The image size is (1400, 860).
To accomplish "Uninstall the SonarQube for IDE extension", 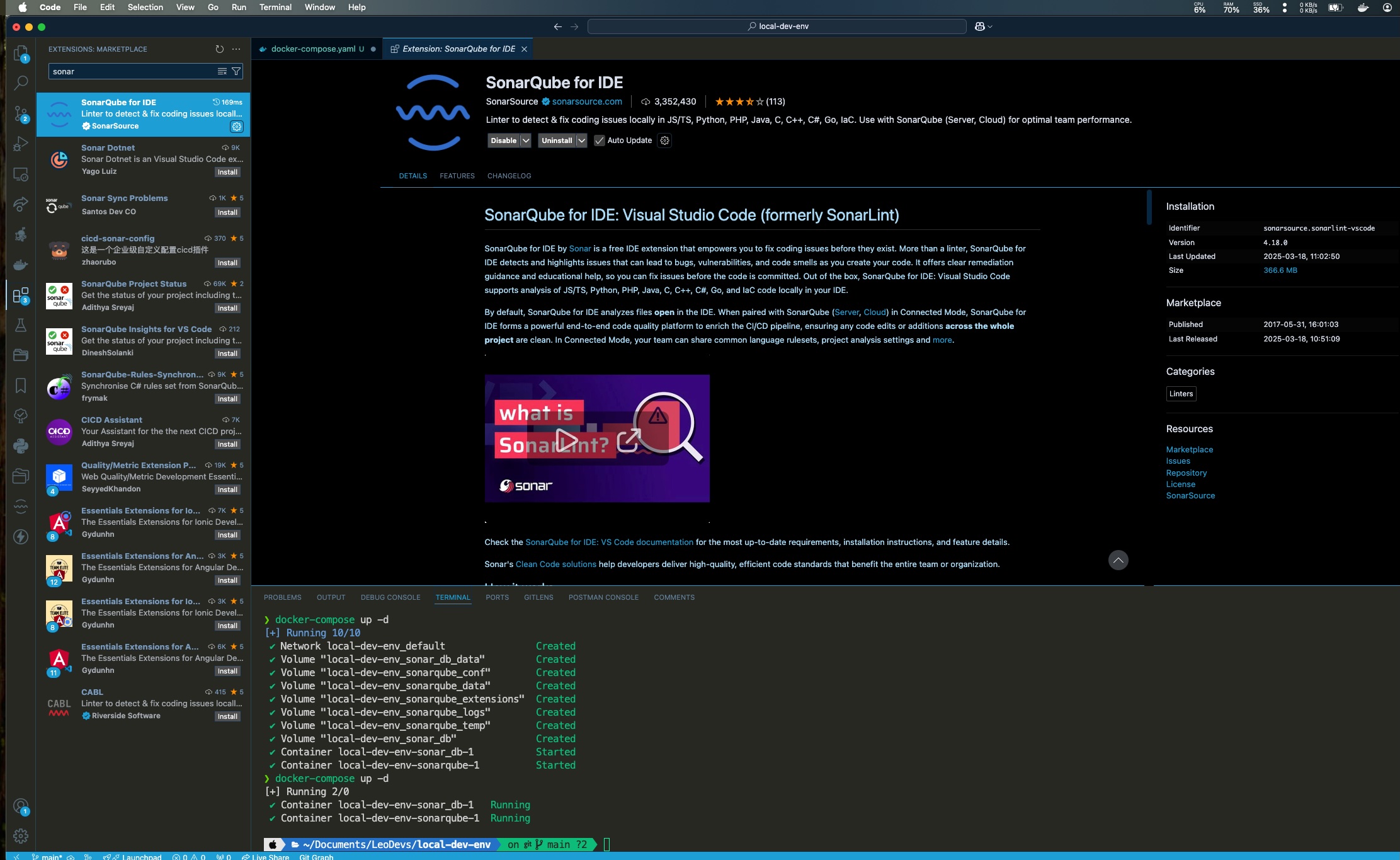I will coord(557,140).
